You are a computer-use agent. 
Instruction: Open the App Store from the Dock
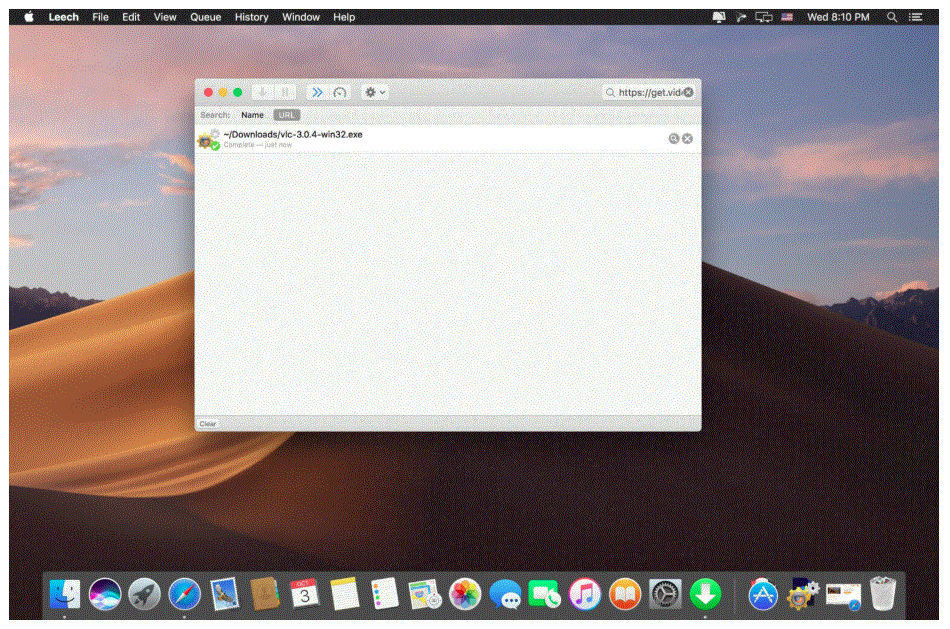pyautogui.click(x=763, y=594)
